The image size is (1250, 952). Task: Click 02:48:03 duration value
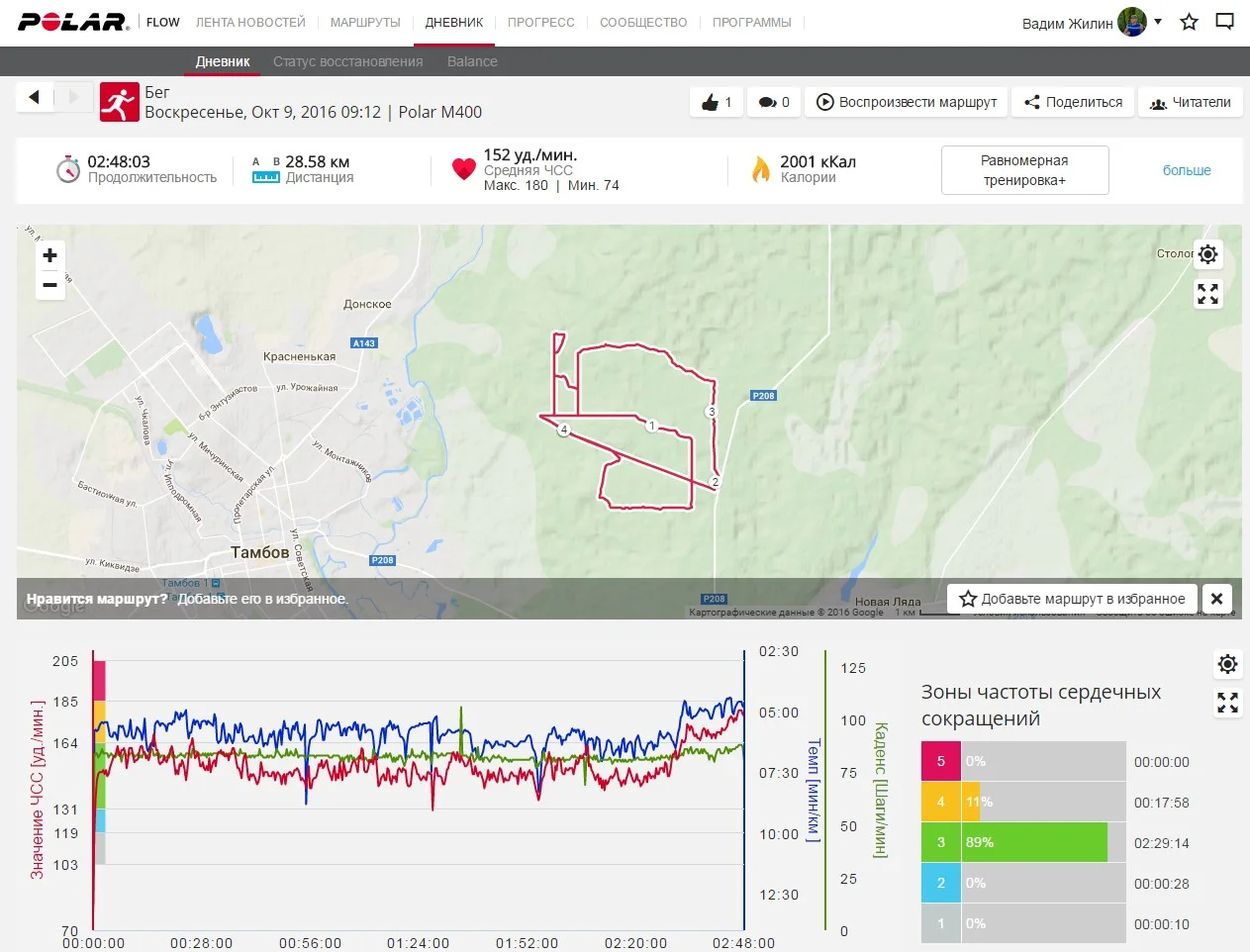click(x=119, y=161)
